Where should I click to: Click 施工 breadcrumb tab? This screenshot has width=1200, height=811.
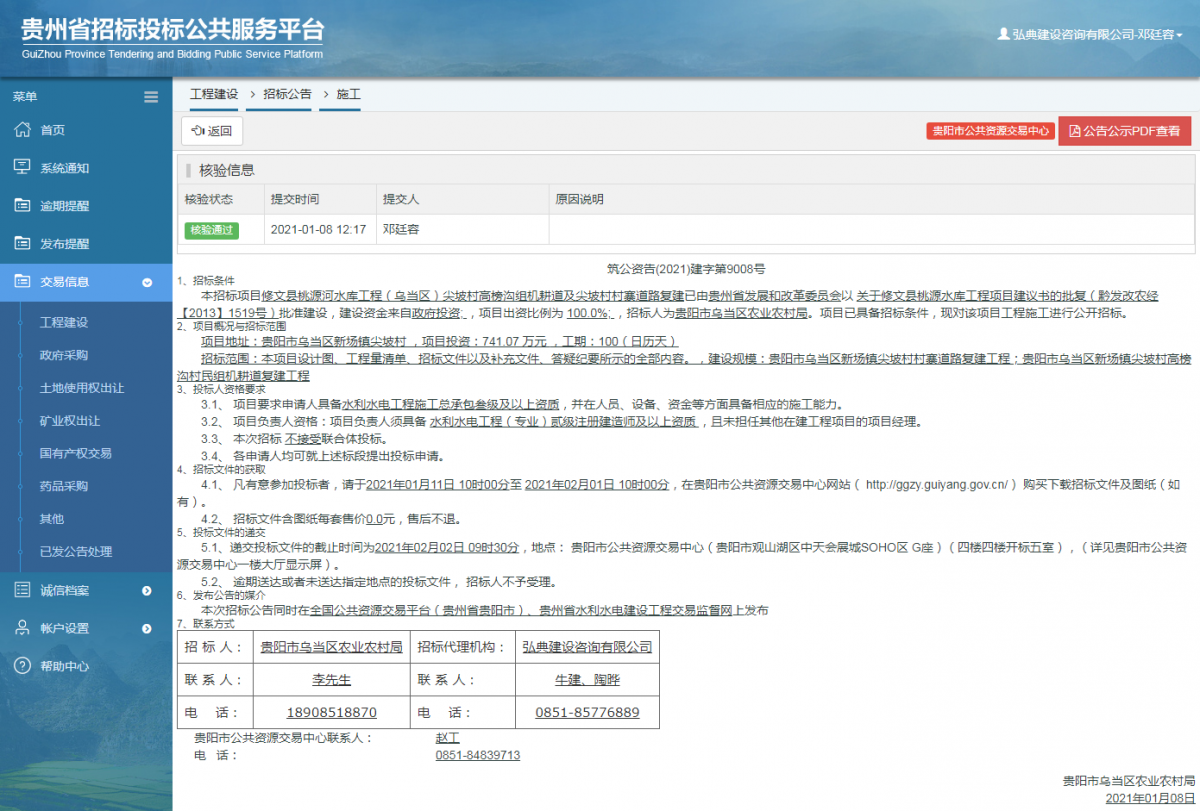point(348,94)
